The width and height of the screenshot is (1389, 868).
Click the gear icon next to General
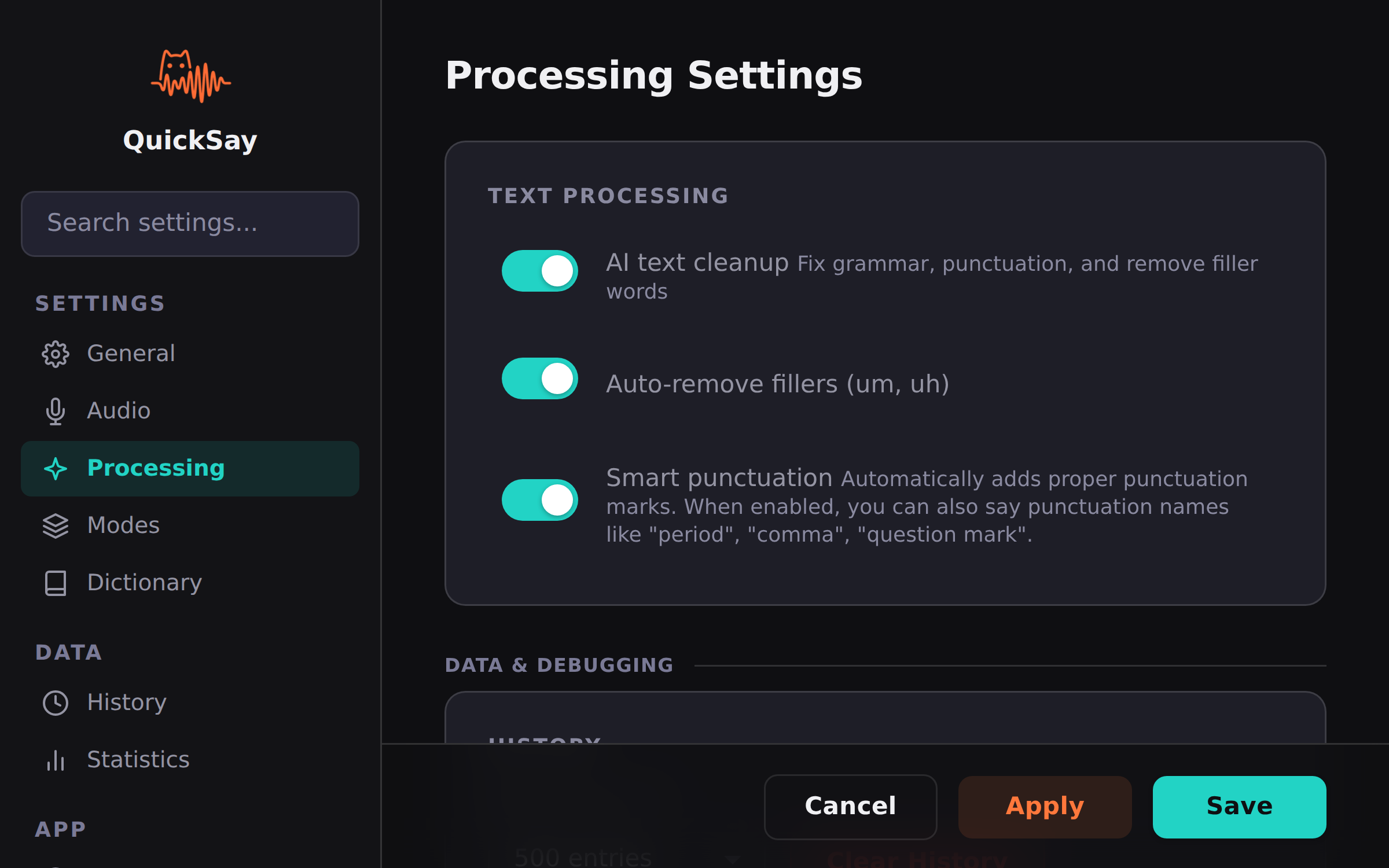[56, 354]
